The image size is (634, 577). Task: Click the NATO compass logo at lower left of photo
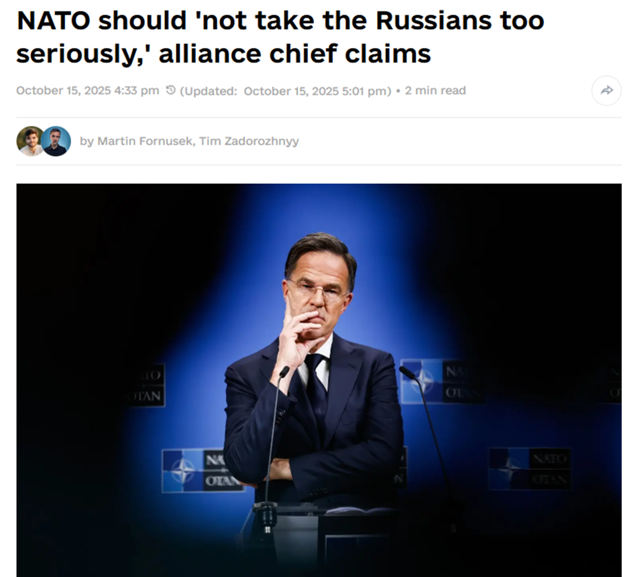182,471
